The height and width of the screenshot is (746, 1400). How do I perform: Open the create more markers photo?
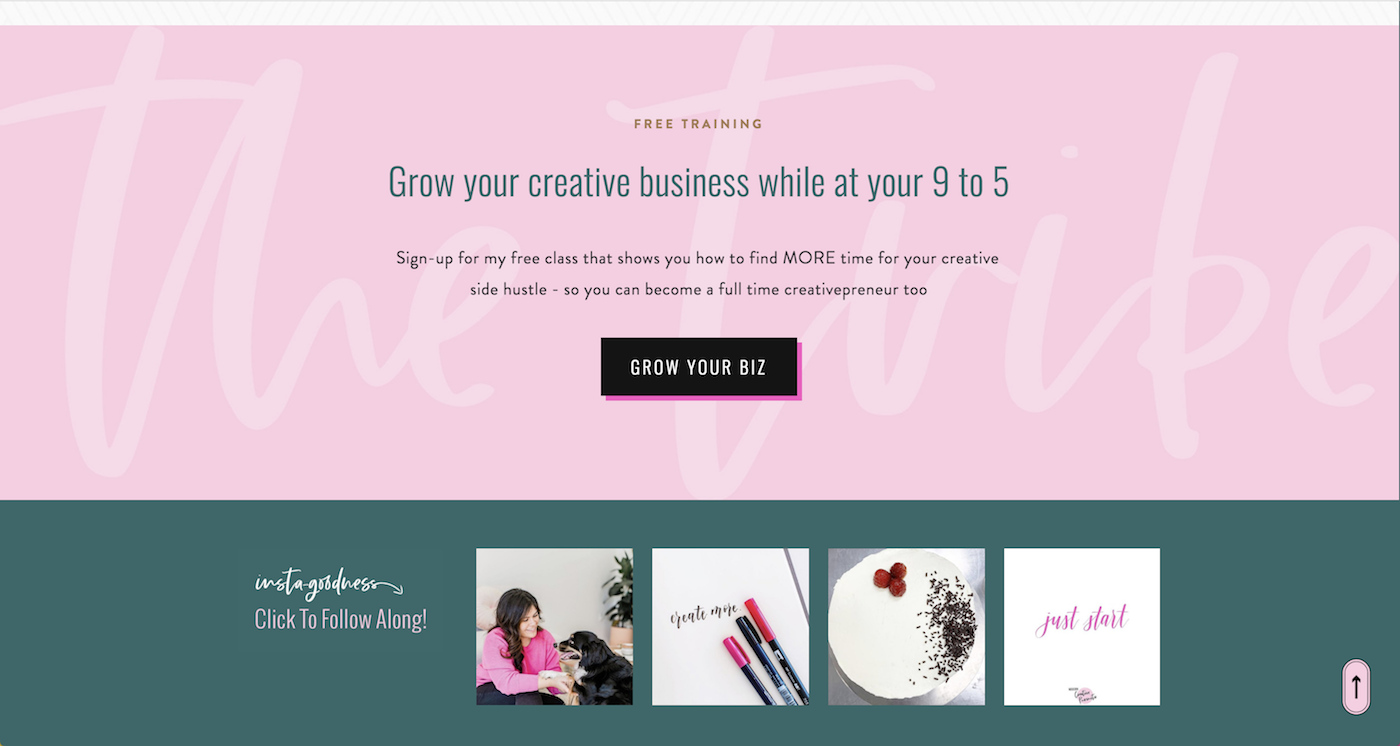click(x=730, y=627)
